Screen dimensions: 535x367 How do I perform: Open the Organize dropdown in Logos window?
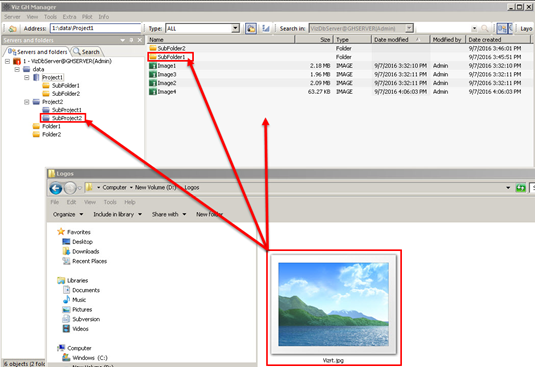[x=68, y=215]
